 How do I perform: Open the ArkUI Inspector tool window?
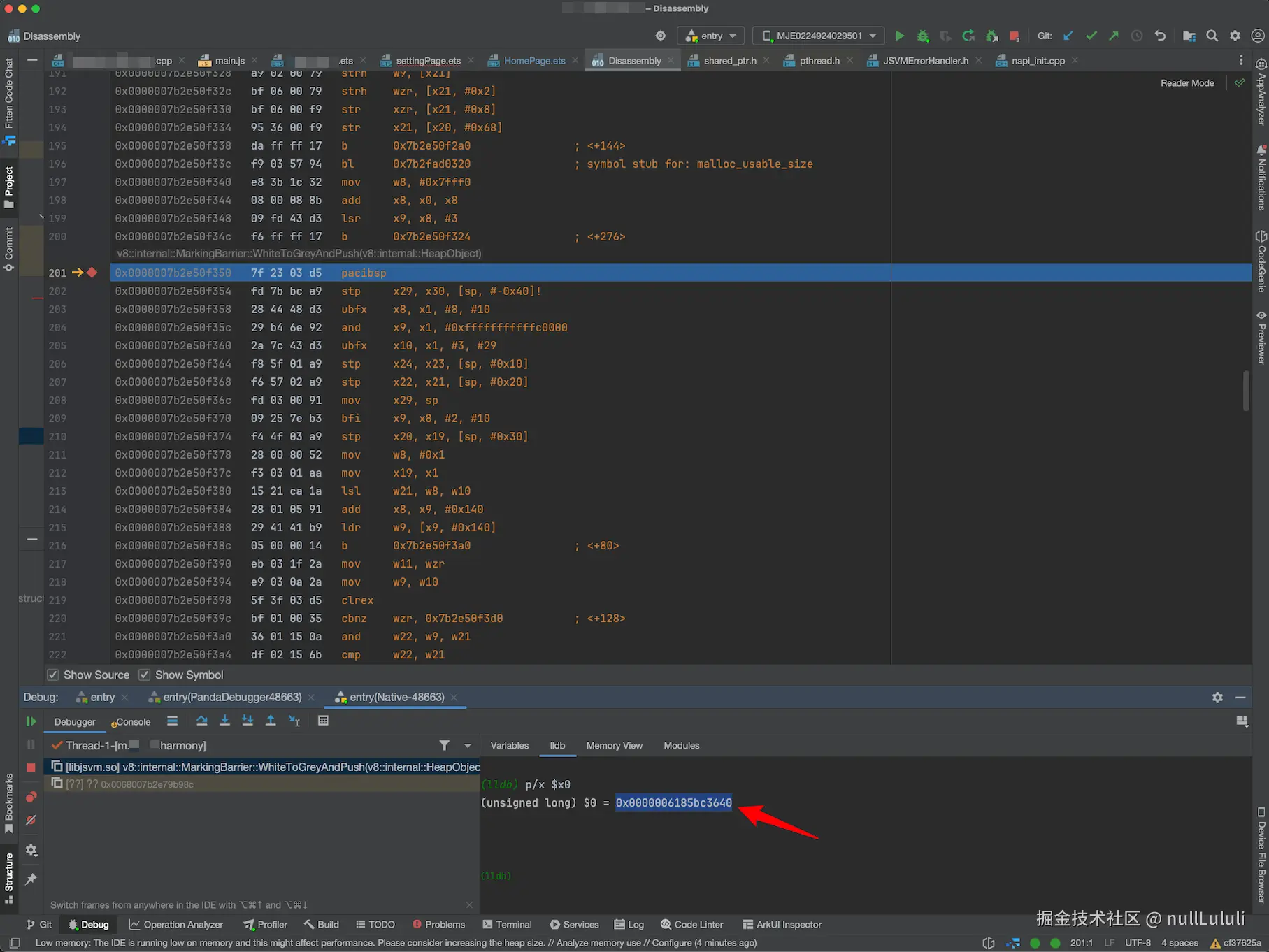click(782, 925)
